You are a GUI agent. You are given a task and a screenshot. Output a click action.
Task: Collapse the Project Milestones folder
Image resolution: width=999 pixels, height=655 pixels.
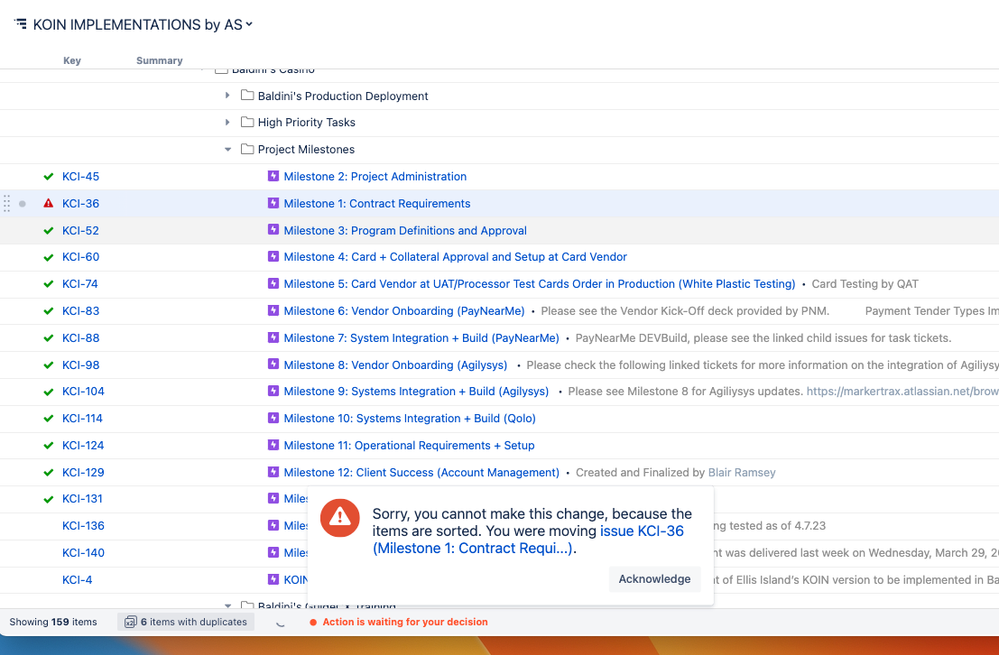click(x=227, y=149)
